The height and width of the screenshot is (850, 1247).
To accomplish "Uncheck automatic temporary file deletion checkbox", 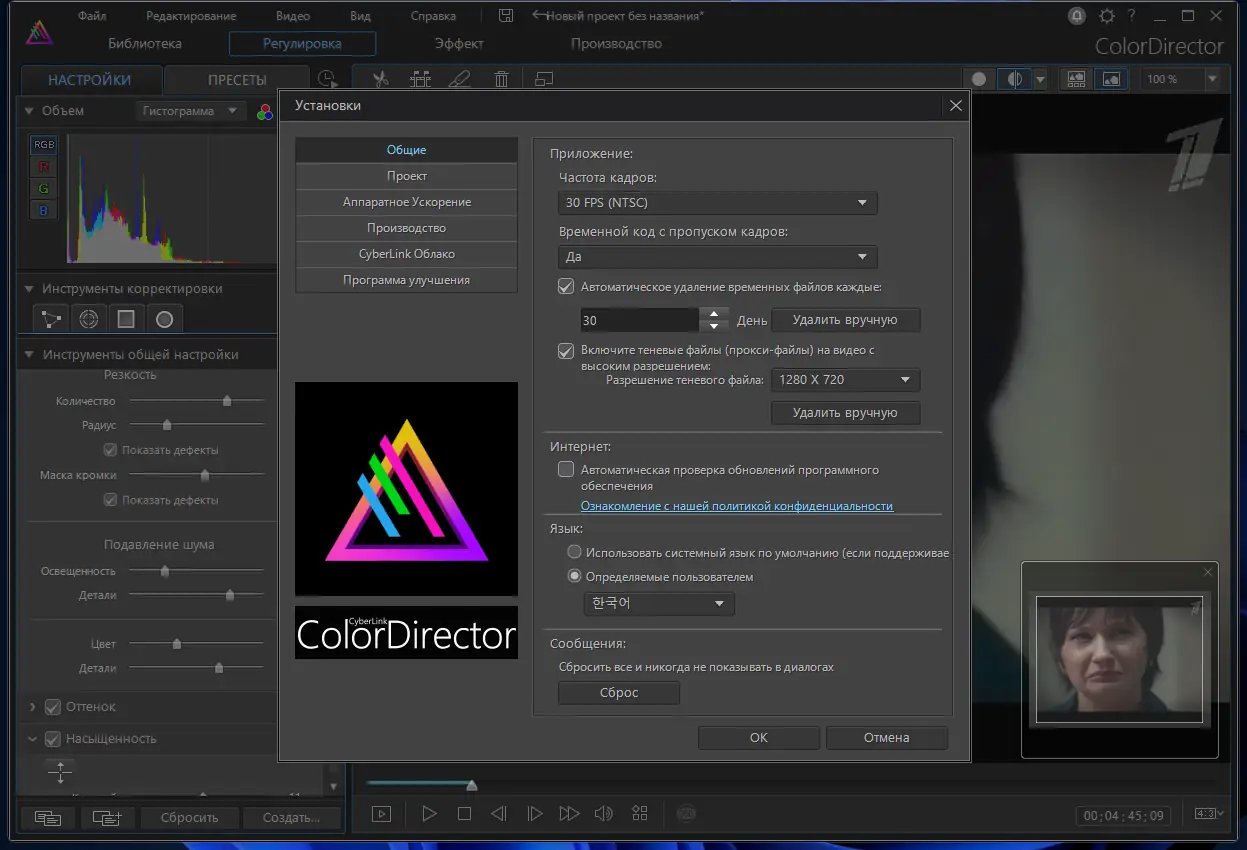I will point(566,287).
